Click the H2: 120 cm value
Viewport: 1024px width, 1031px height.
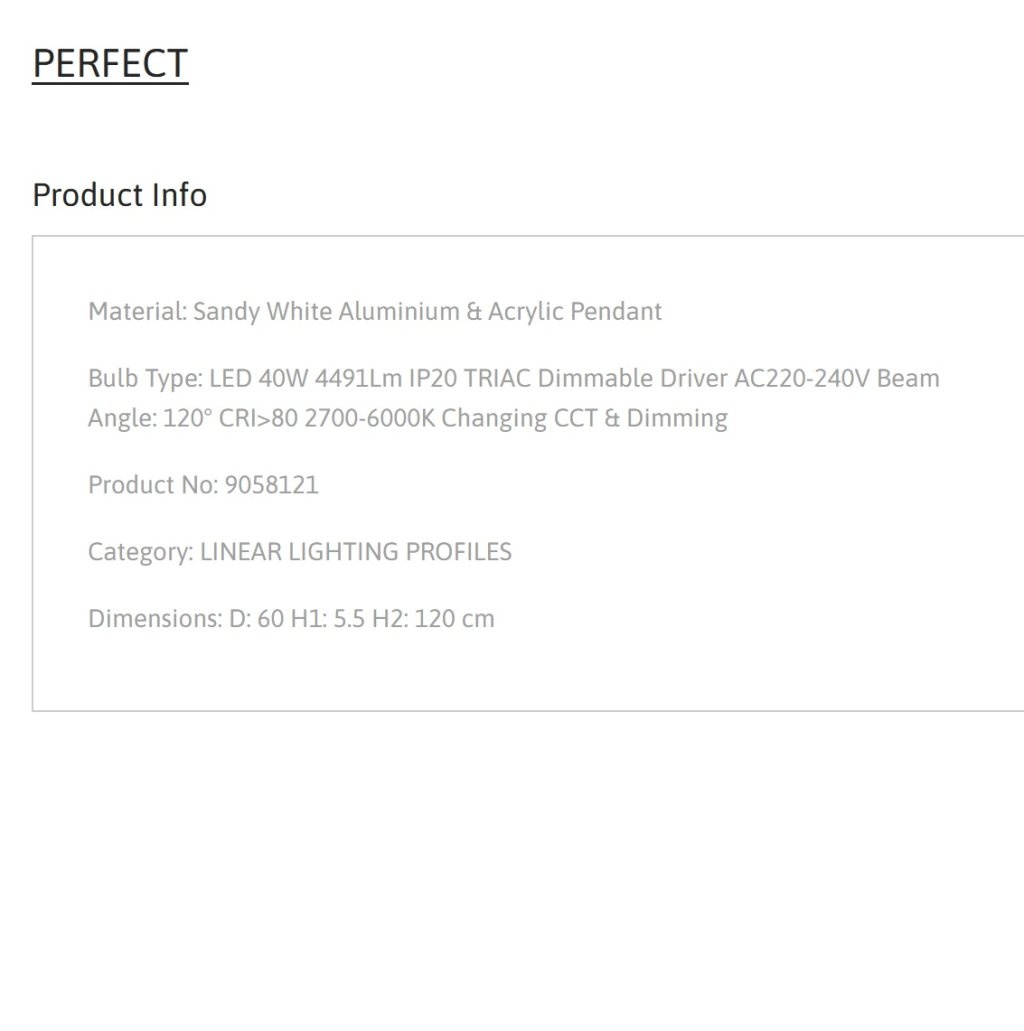coord(433,619)
